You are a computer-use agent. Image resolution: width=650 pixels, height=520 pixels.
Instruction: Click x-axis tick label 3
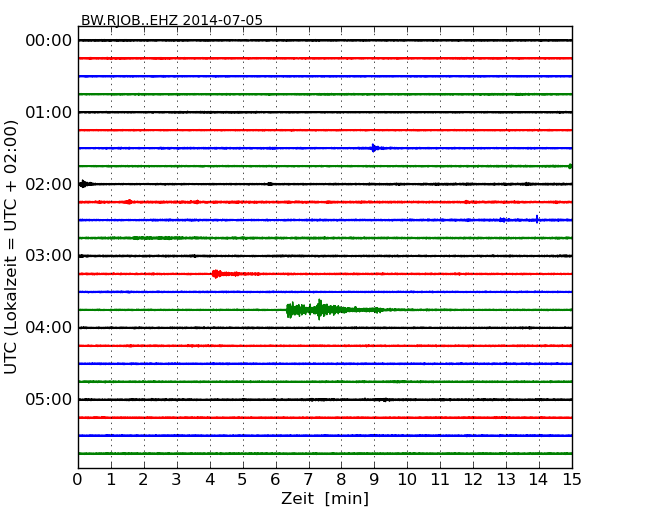177,480
